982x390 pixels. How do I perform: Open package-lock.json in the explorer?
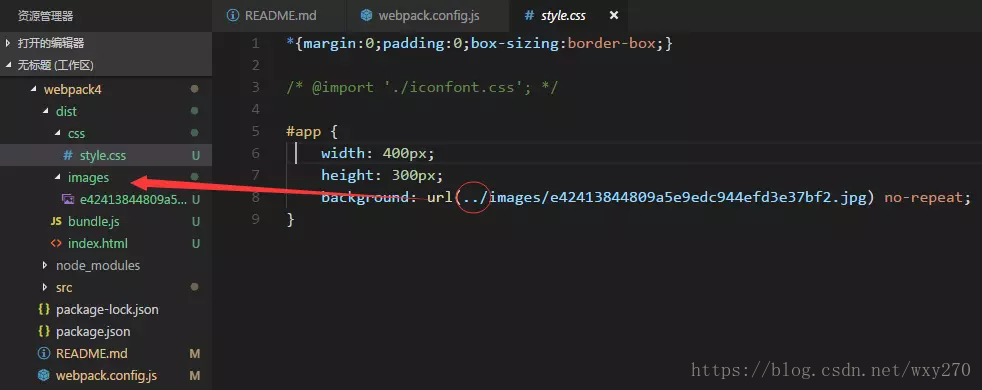[107, 309]
